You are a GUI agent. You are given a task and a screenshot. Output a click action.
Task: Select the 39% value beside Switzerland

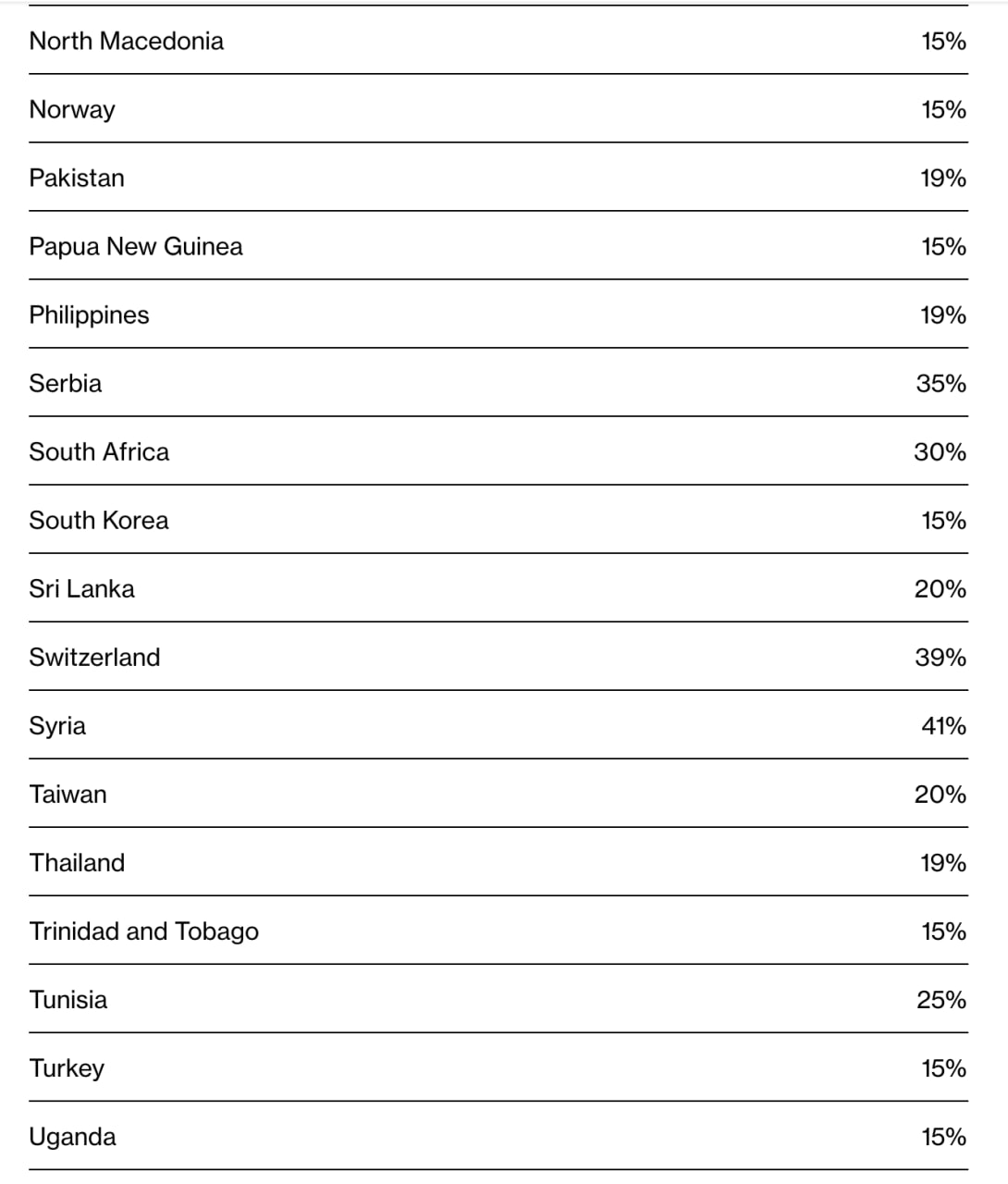pos(940,657)
